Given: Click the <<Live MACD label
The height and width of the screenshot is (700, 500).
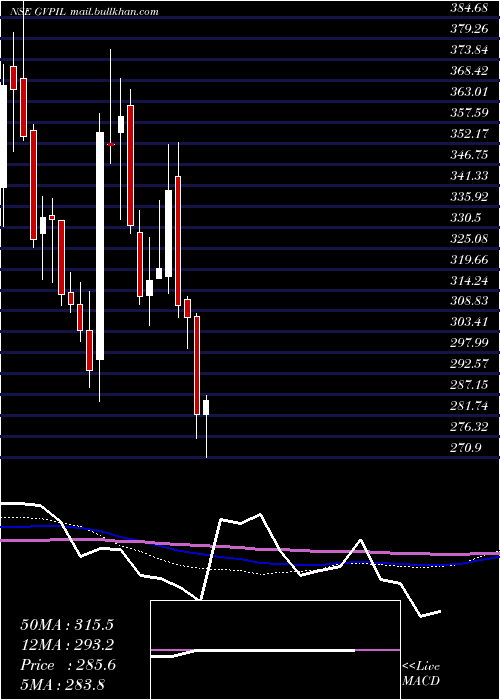Looking at the screenshot, I should pyautogui.click(x=421, y=674).
